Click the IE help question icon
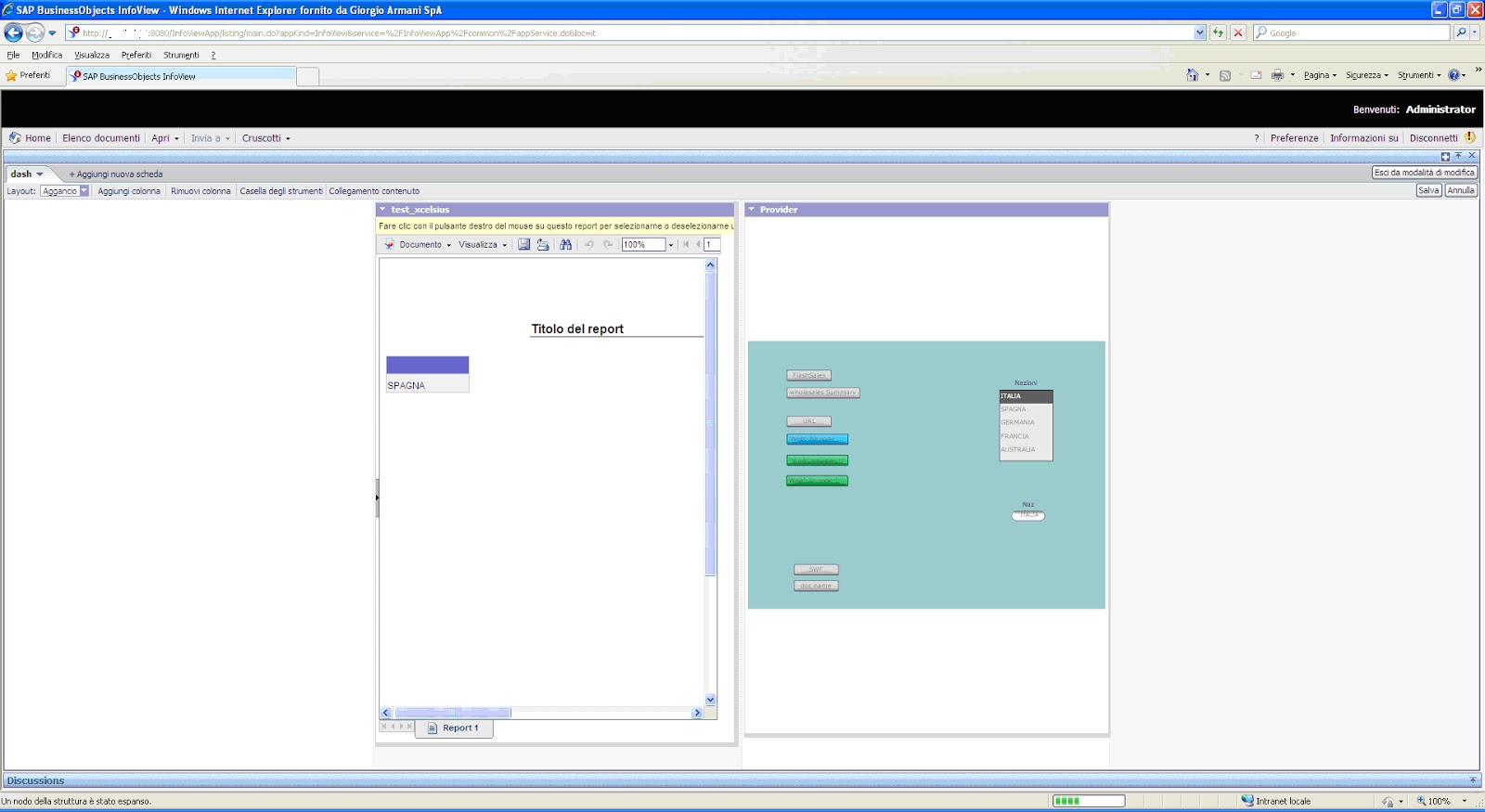Viewport: 1485px width, 812px height. [1453, 75]
